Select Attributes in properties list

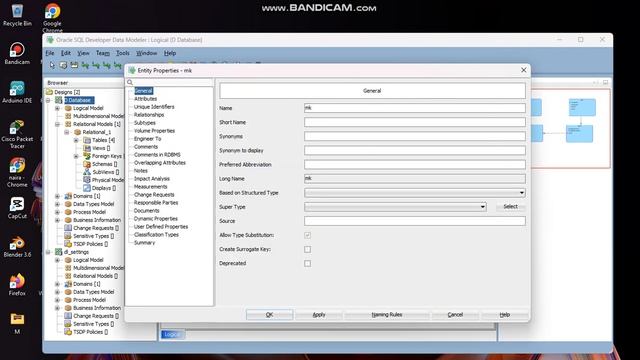[145, 99]
